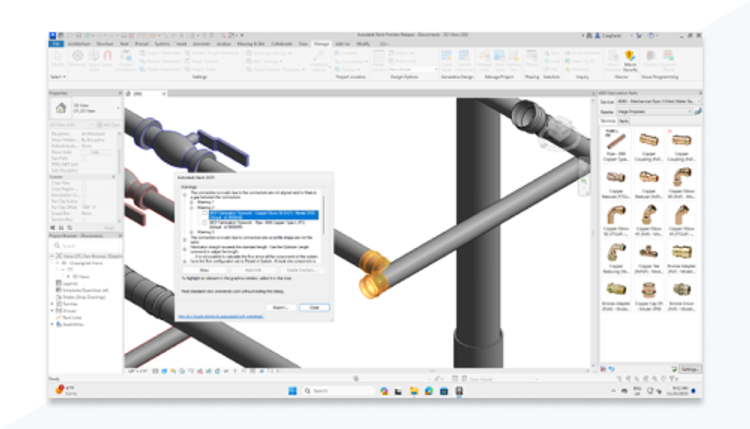750x429 pixels.
Task: Click the palette tool icon beside Palette dropdown
Action: pyautogui.click(x=698, y=111)
